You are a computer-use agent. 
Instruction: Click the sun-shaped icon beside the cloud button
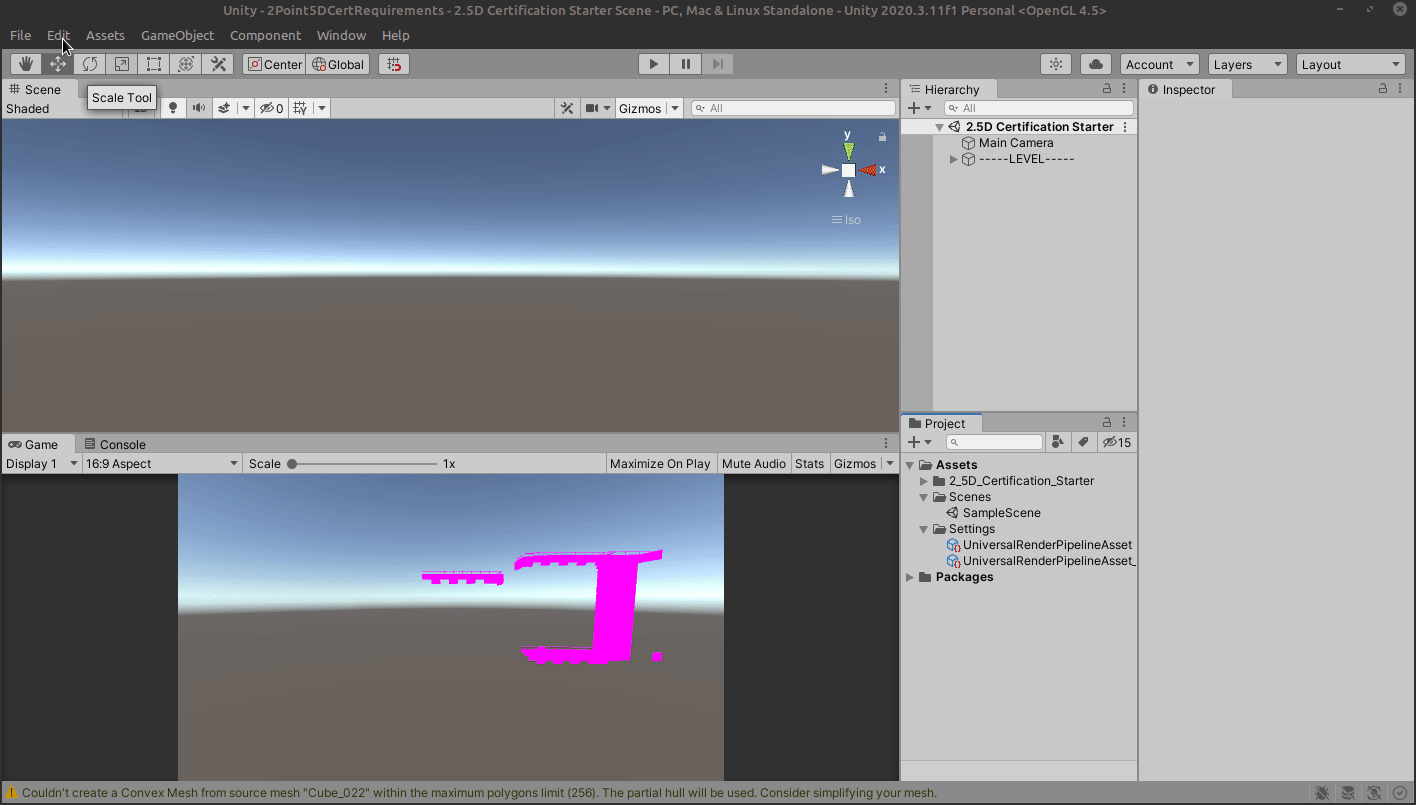tap(1056, 64)
